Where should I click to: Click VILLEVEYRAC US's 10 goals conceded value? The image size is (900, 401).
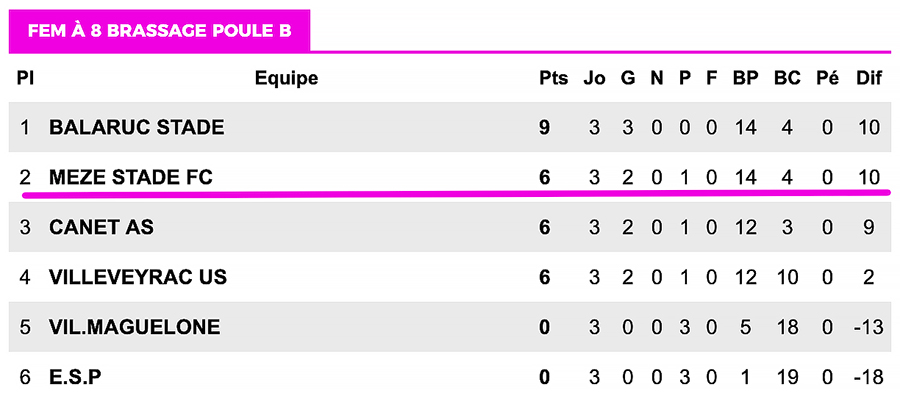[x=786, y=277]
